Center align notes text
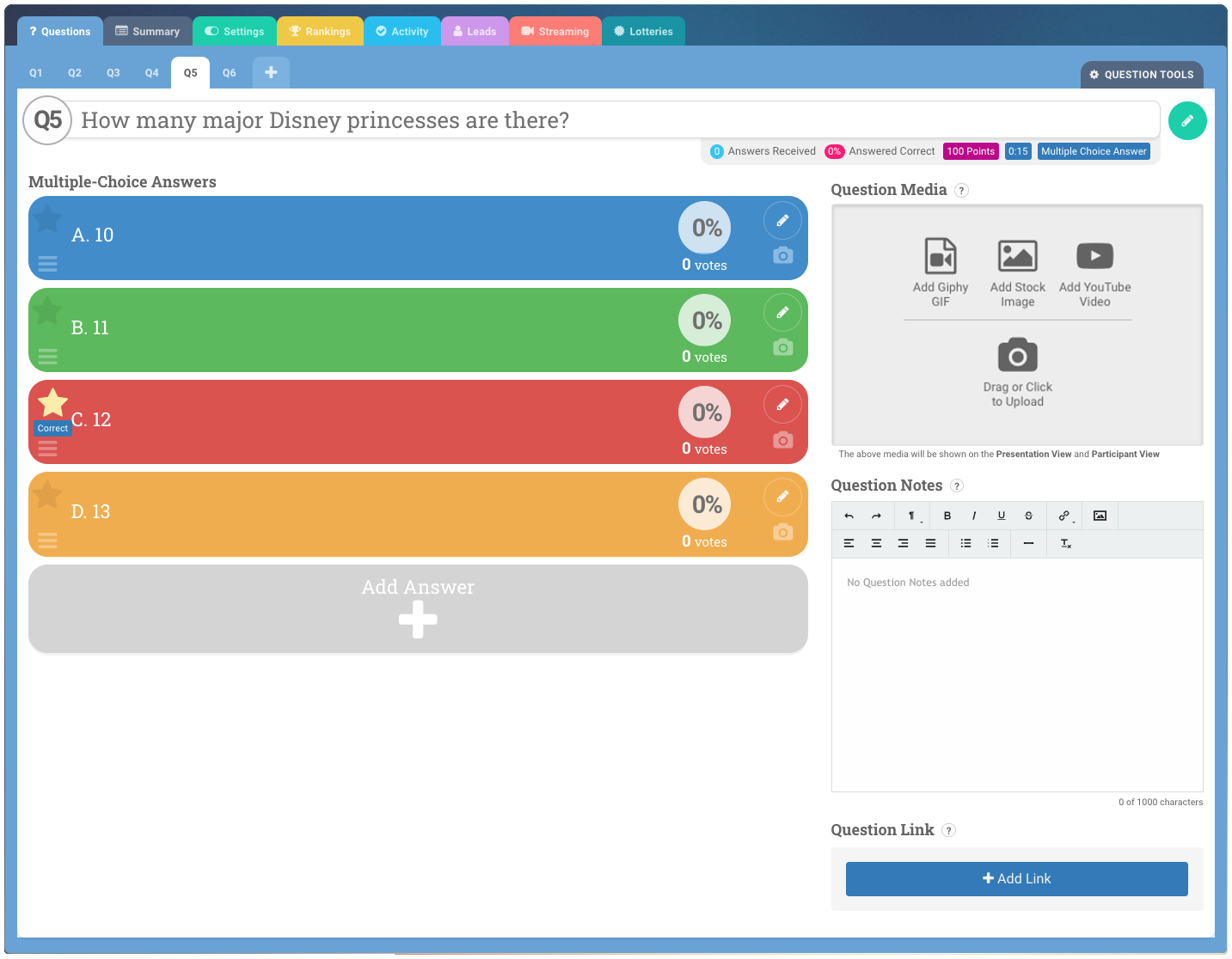Image resolution: width=1232 pixels, height=959 pixels. click(x=876, y=543)
